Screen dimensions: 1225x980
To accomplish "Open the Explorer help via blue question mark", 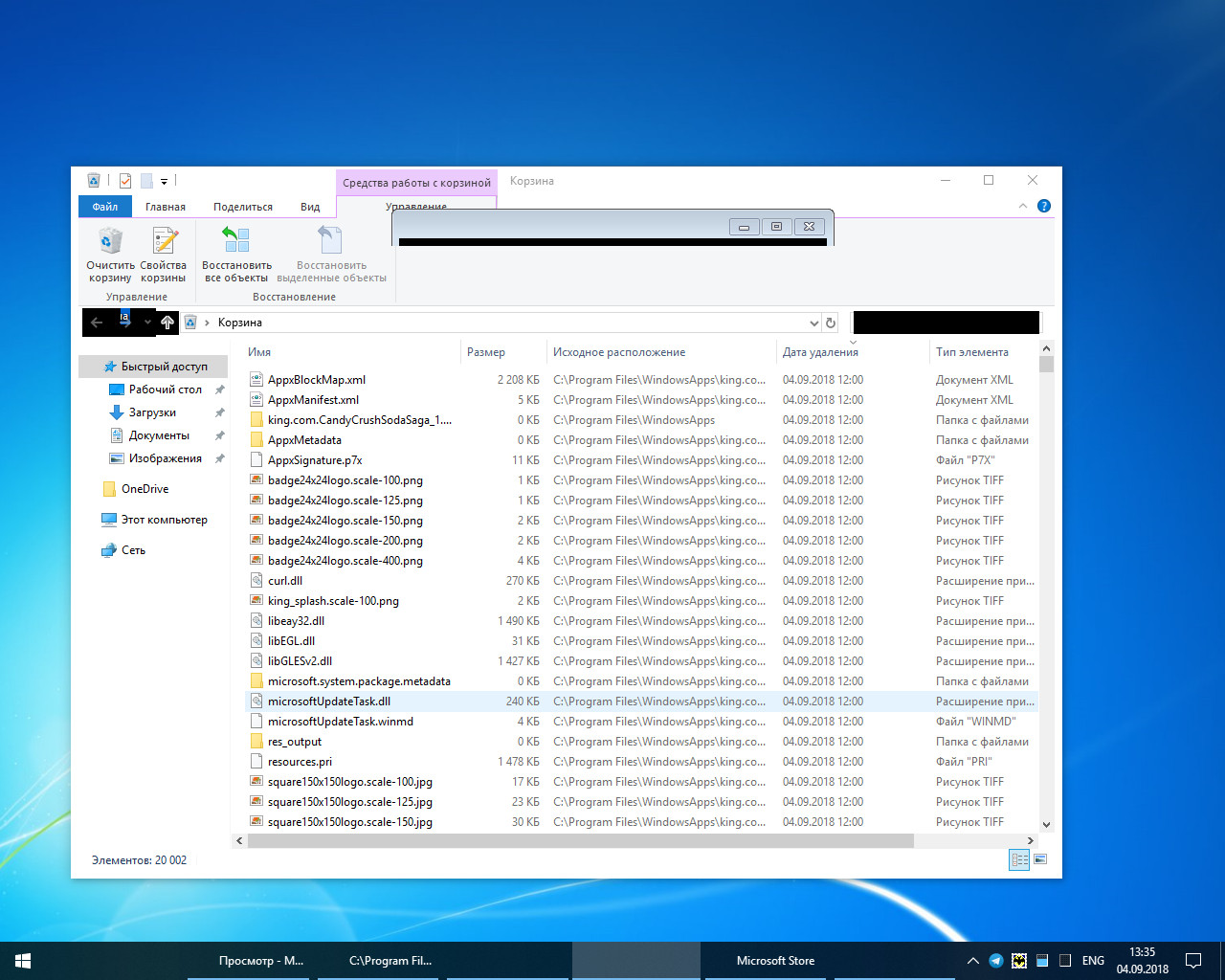I will click(x=1044, y=206).
